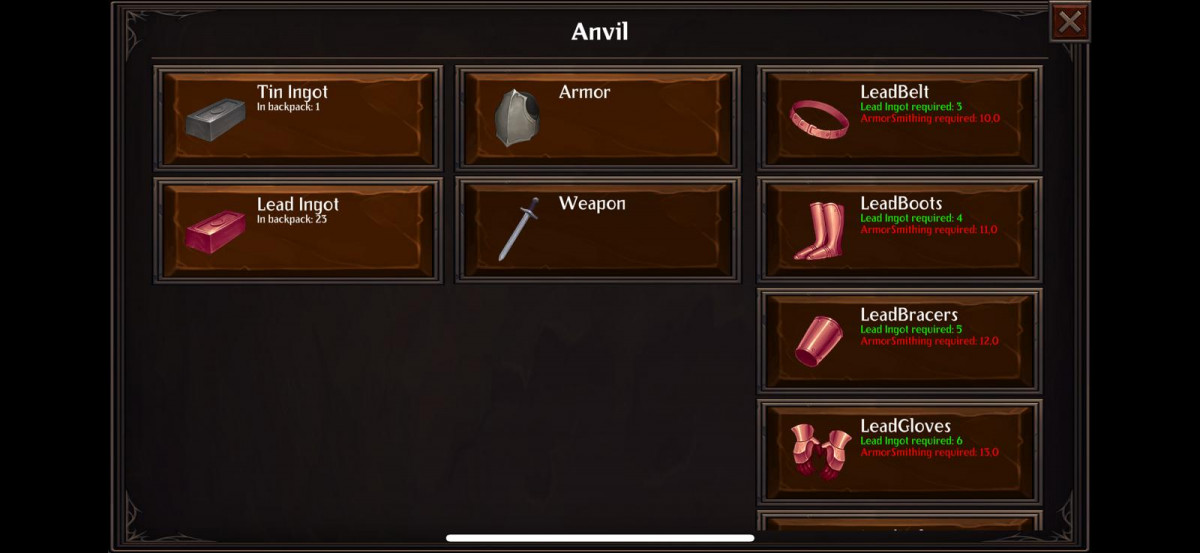Image resolution: width=1200 pixels, height=553 pixels.
Task: Tap the white home indicator bar
Action: point(600,538)
